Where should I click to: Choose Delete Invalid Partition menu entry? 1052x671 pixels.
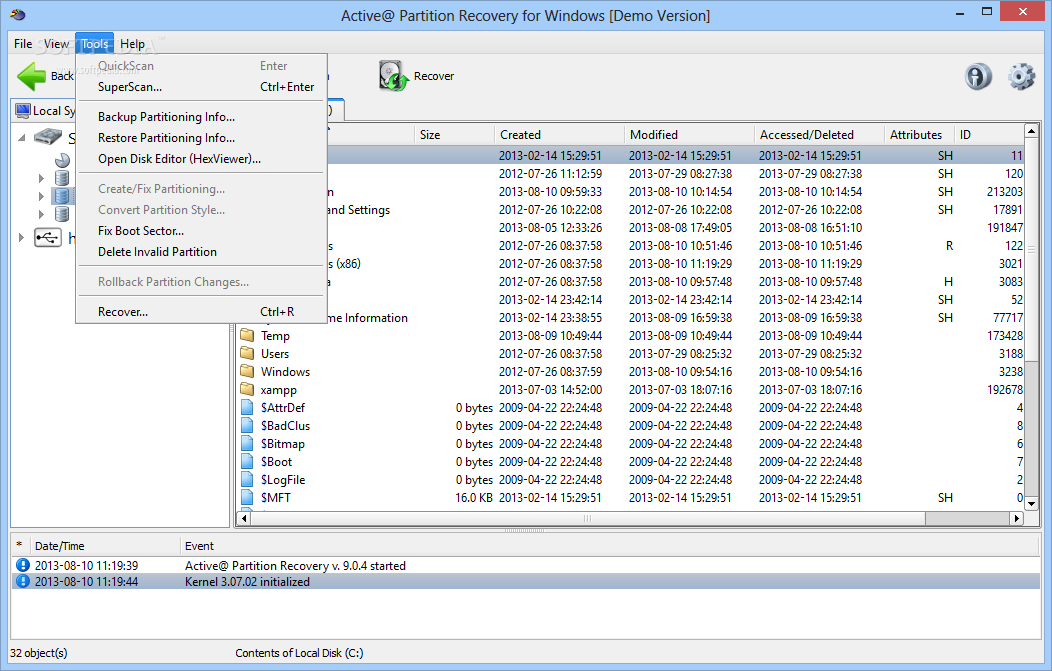coord(201,252)
